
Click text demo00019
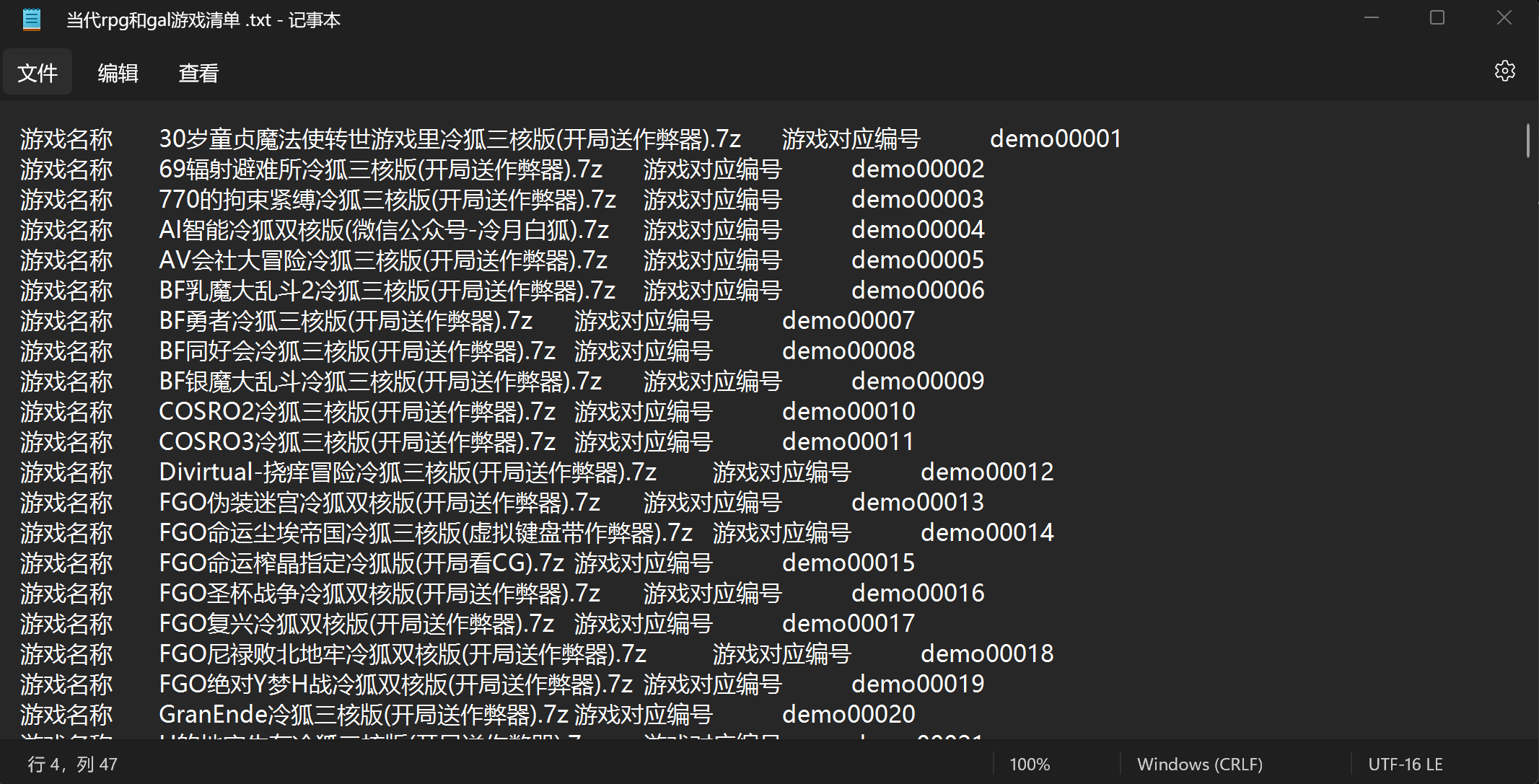tap(918, 684)
